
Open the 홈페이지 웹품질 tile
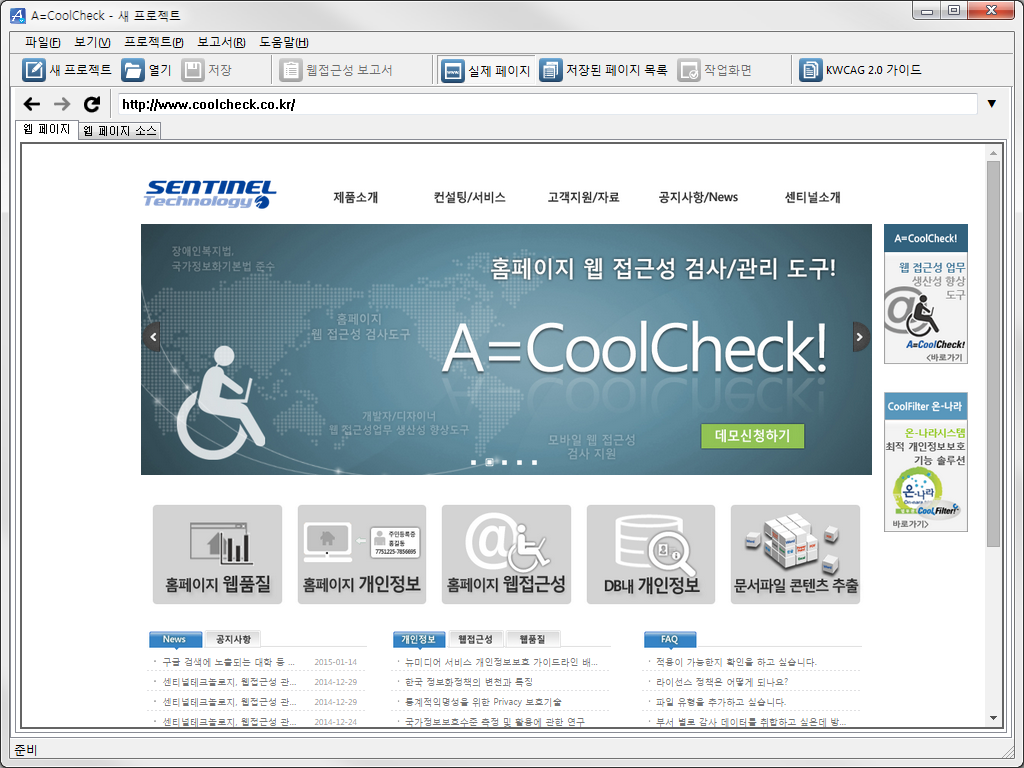coord(217,554)
